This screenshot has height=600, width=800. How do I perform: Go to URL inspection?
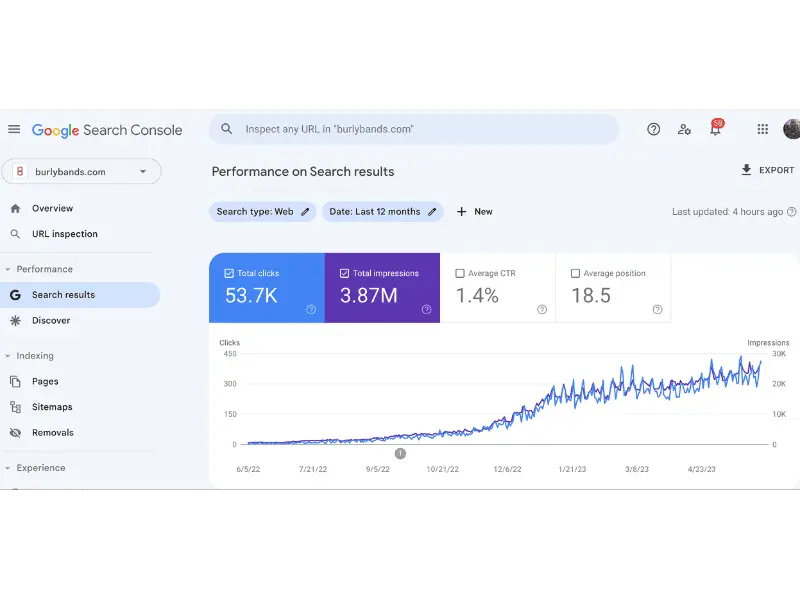(65, 234)
